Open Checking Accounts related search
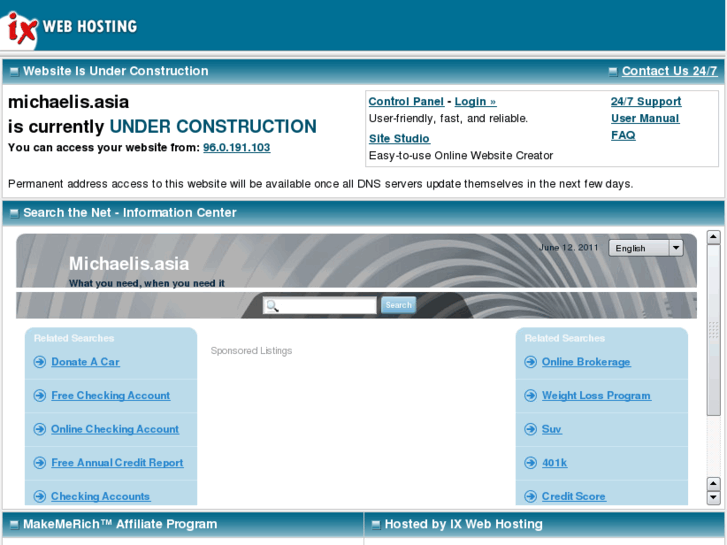Image resolution: width=727 pixels, height=545 pixels. coord(101,496)
